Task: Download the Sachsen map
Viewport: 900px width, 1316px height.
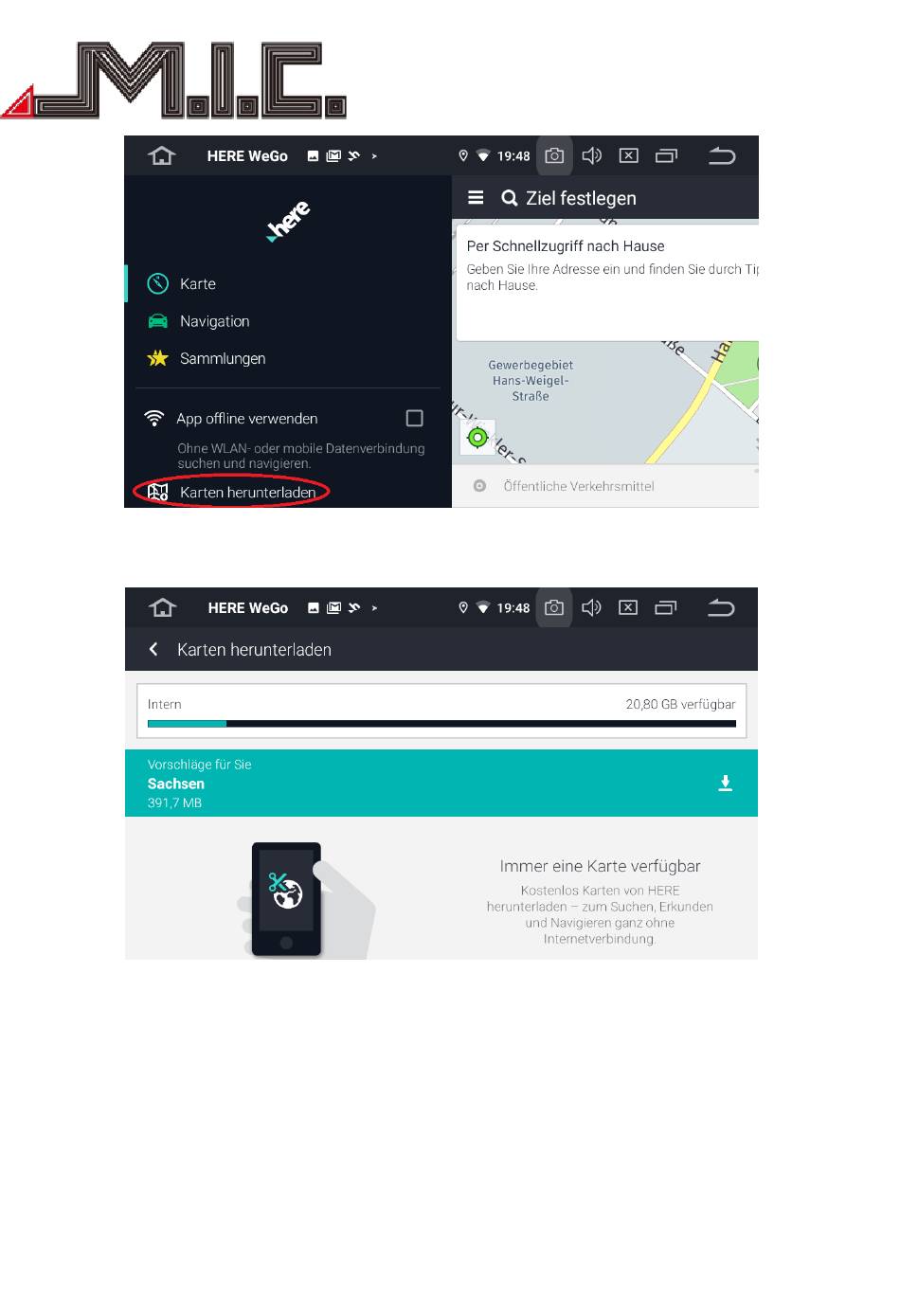Action: pyautogui.click(x=725, y=783)
